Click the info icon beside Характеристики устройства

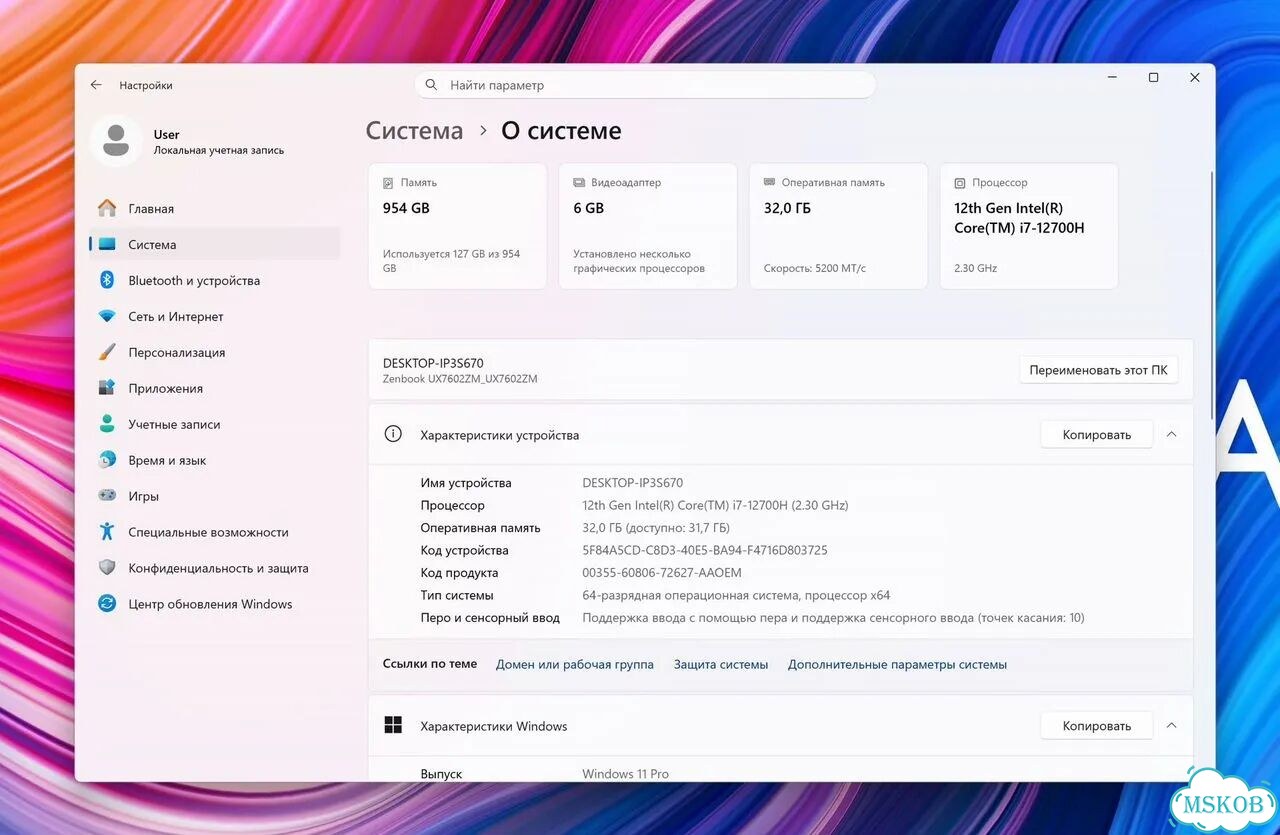click(393, 434)
